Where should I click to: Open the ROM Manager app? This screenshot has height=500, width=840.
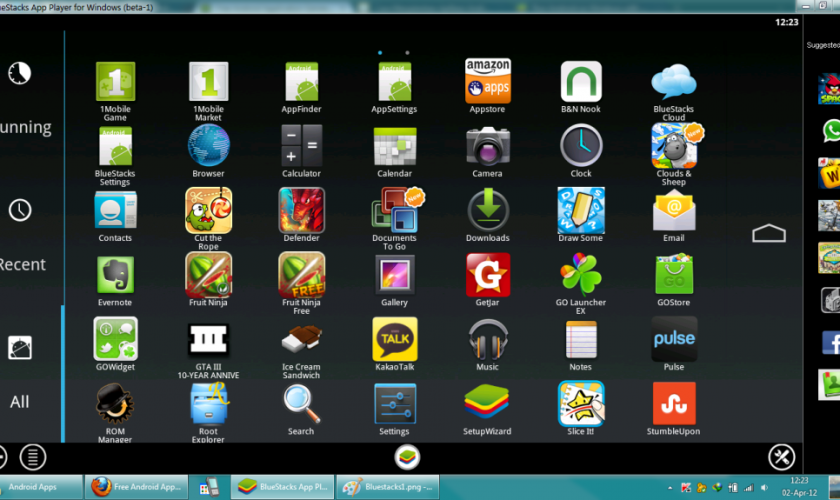(x=115, y=404)
